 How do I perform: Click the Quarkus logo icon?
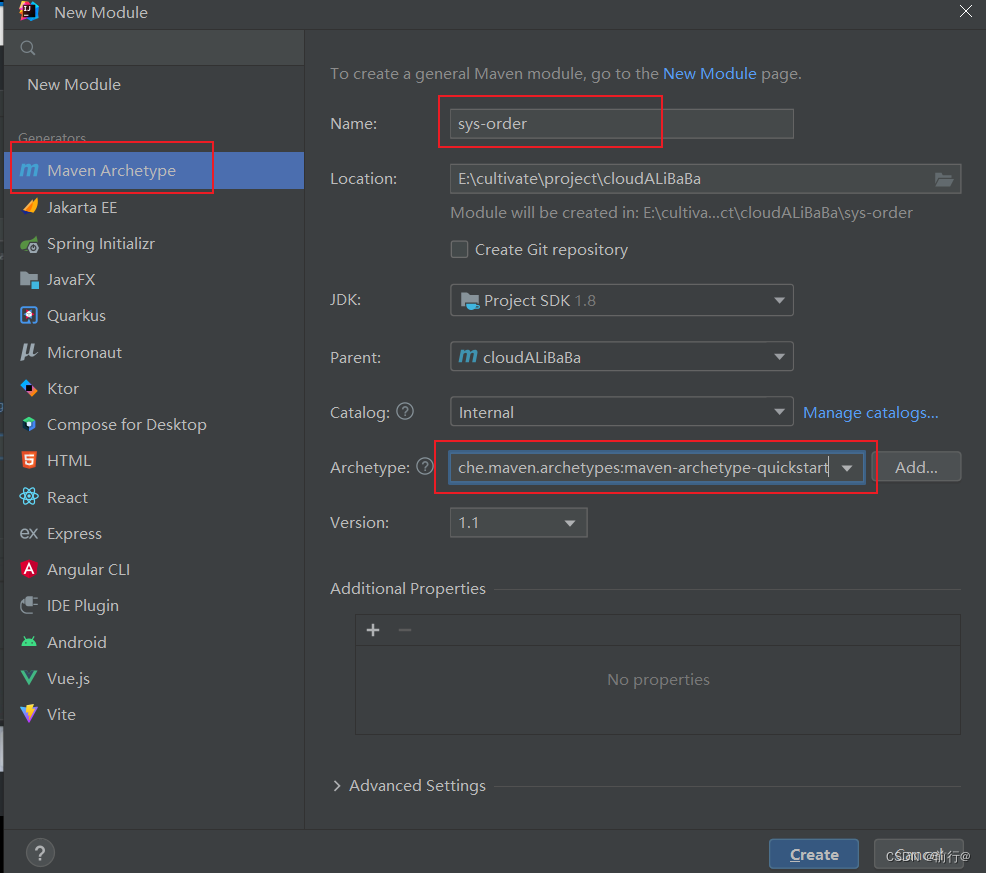(x=29, y=315)
